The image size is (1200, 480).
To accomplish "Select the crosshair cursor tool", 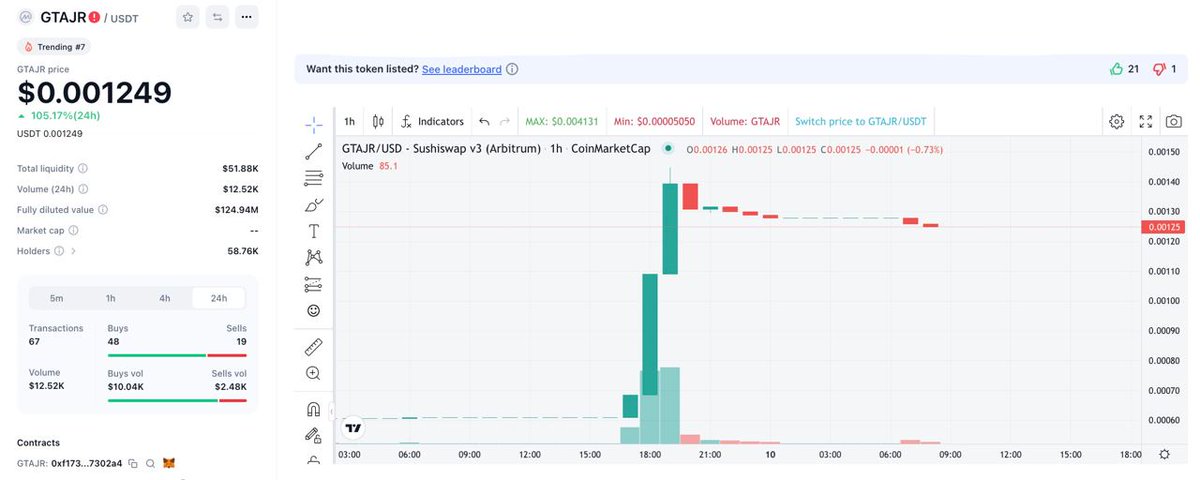I will [x=314, y=125].
